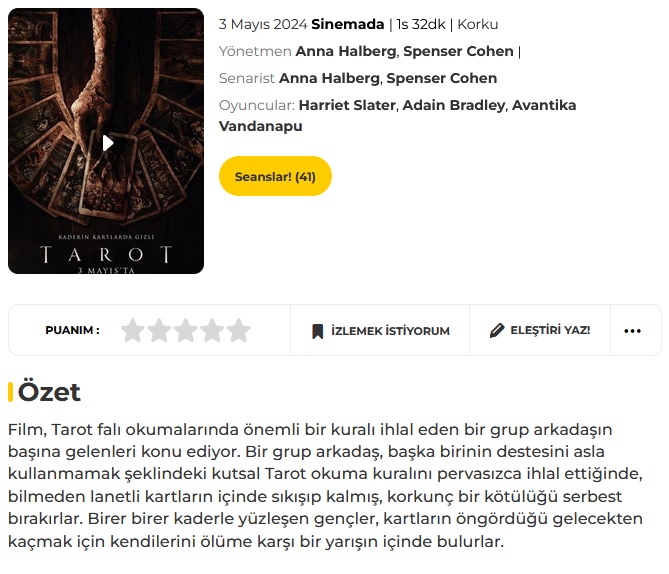View Adain Bradley's actor page
This screenshot has width=669, height=574.
click(454, 105)
